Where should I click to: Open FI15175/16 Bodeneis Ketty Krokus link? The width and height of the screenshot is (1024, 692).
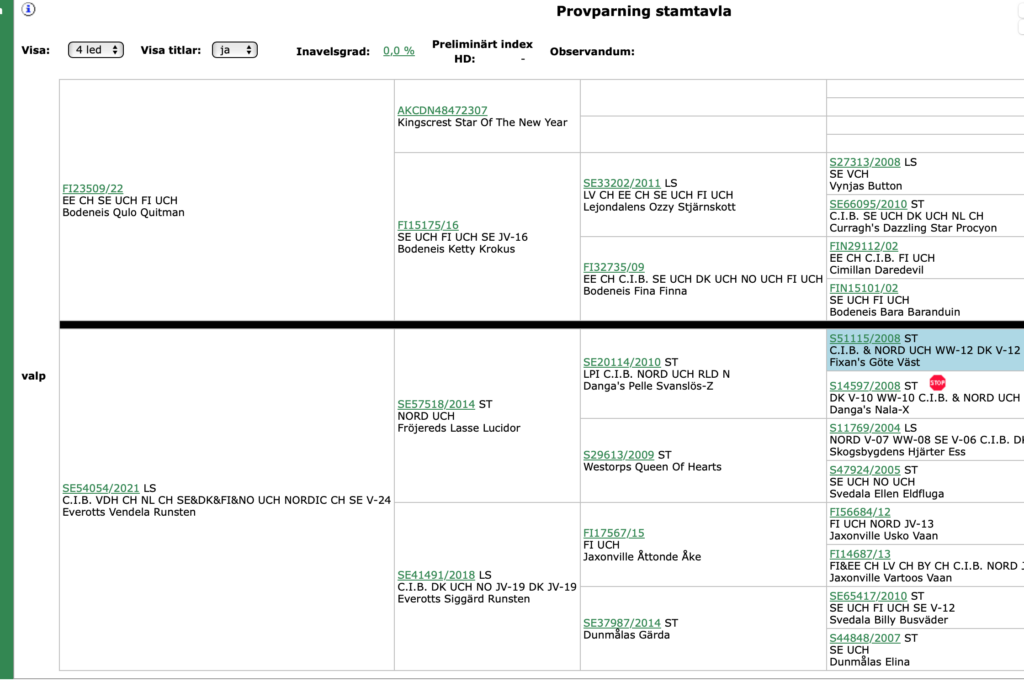click(428, 225)
